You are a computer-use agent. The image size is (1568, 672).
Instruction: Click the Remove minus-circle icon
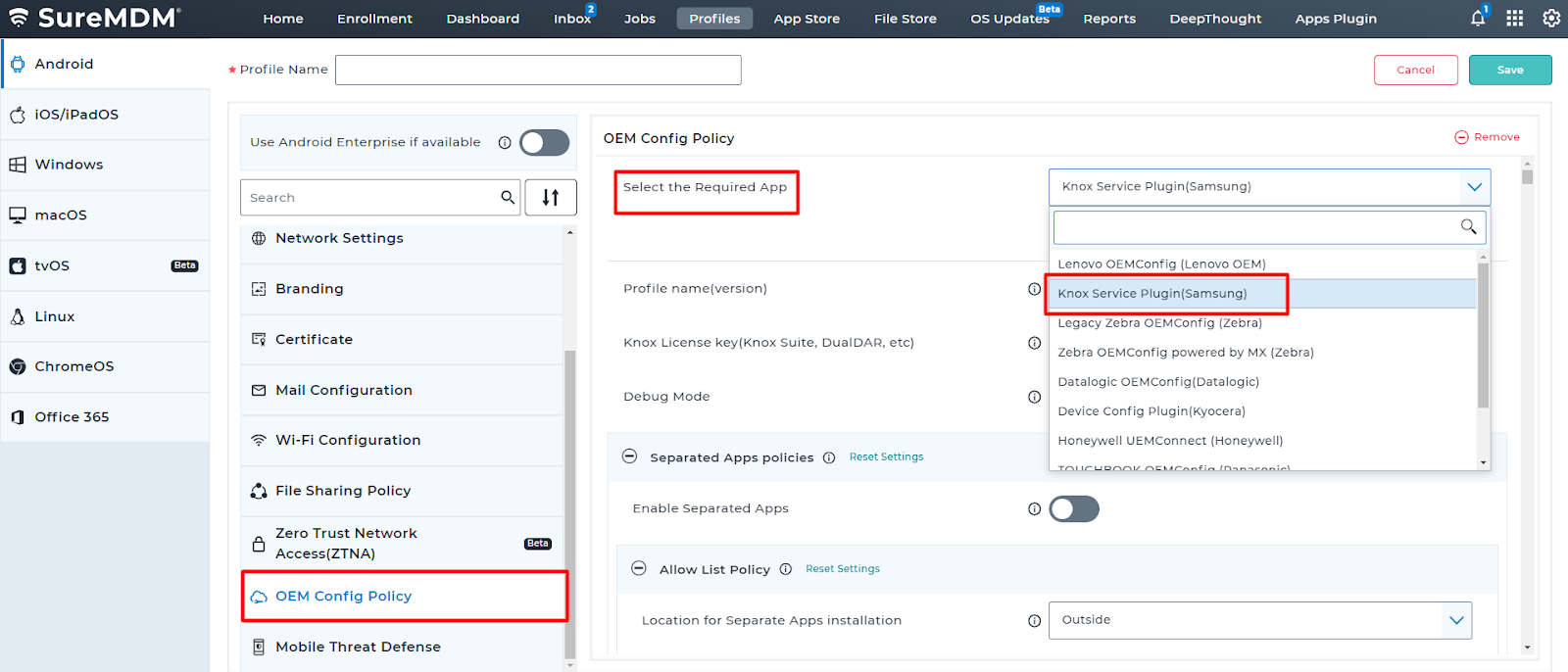tap(1461, 137)
